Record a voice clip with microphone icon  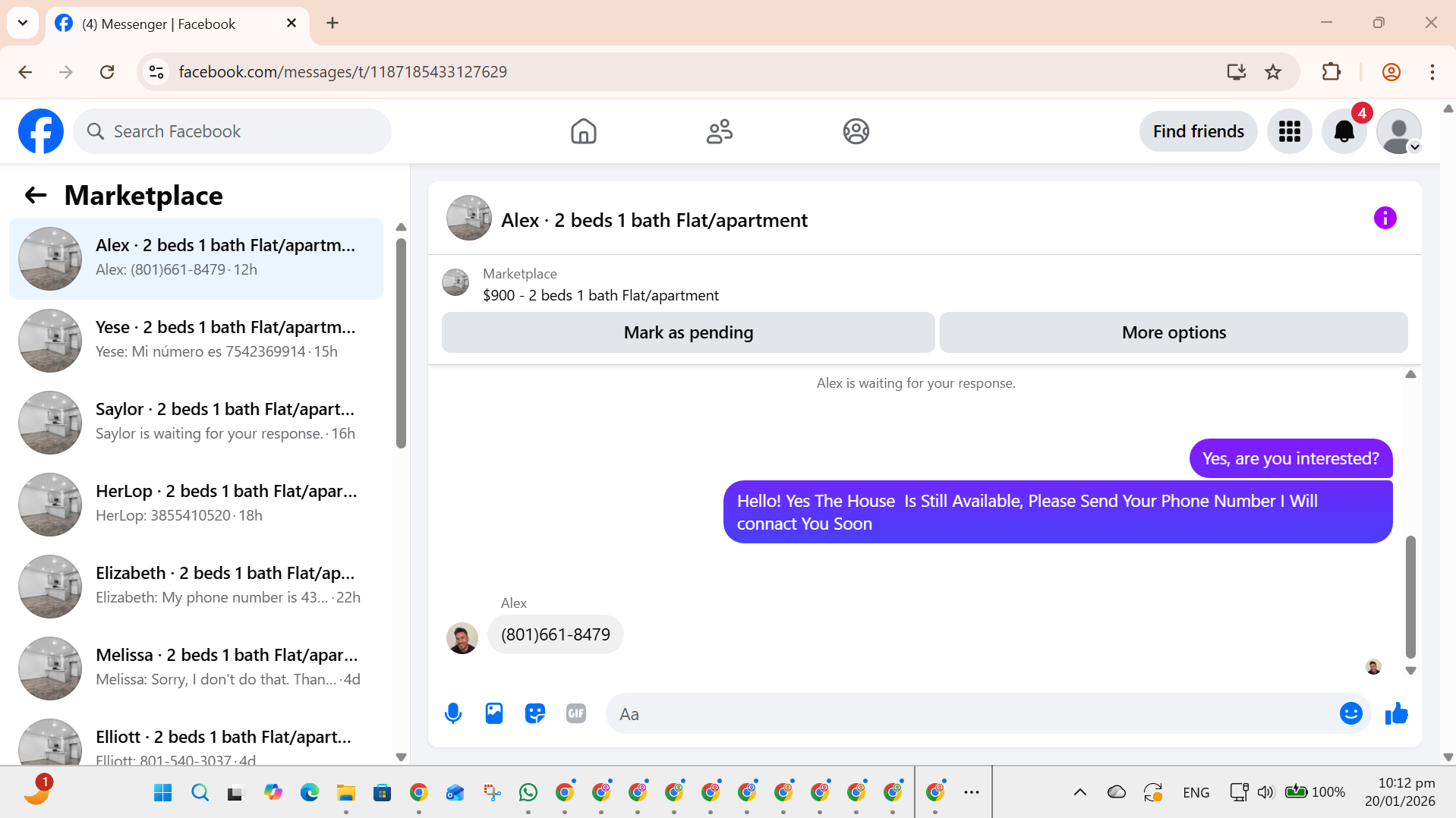click(x=453, y=713)
